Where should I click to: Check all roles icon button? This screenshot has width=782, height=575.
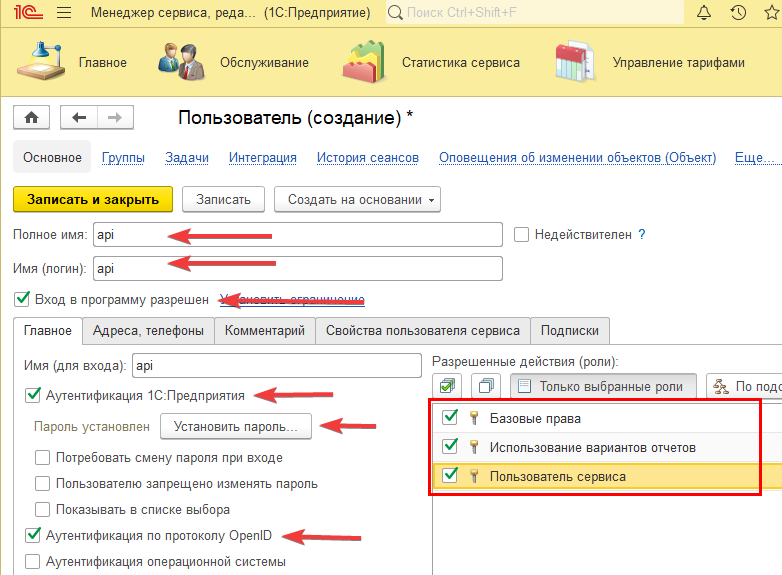point(449,386)
